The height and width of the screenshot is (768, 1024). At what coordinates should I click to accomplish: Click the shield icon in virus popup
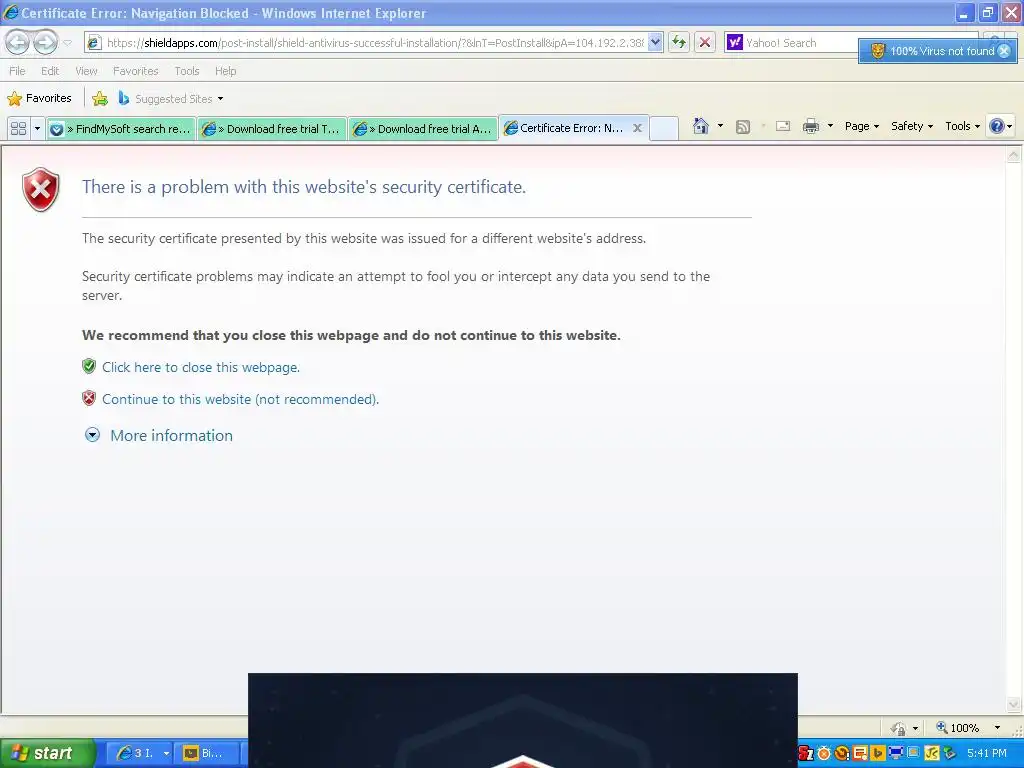coord(878,51)
